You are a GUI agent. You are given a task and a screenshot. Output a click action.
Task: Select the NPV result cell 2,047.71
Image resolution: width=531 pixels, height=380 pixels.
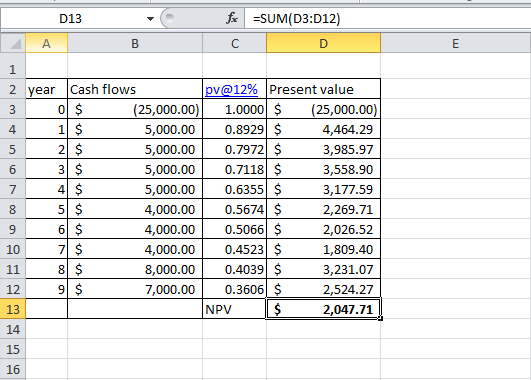pos(323,309)
